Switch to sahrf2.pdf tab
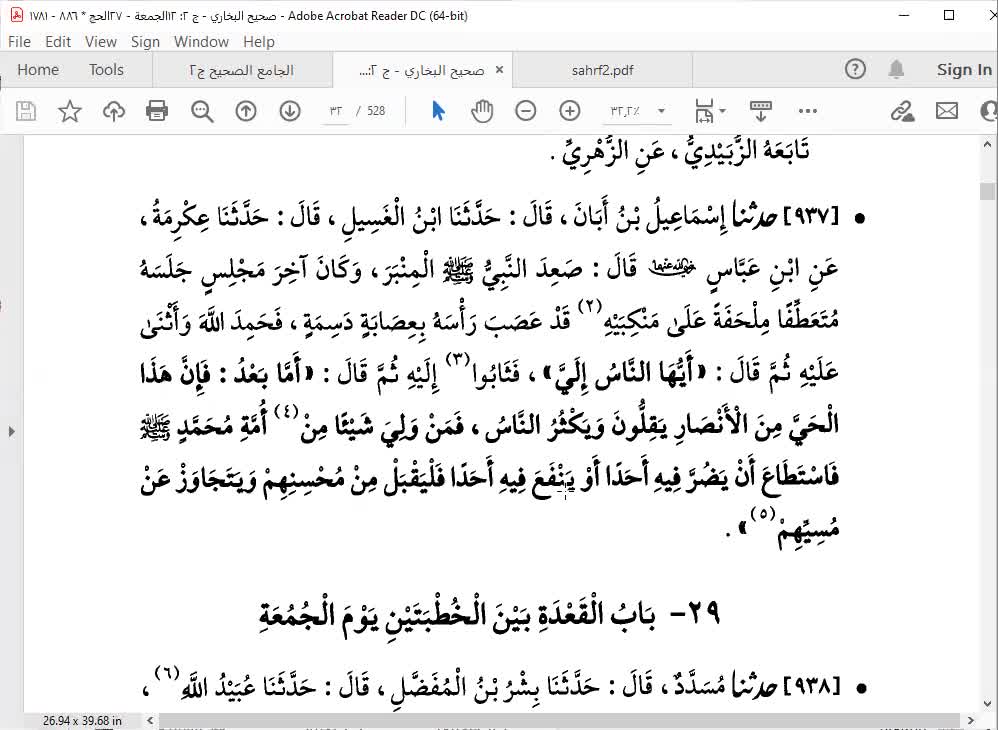This screenshot has width=998, height=730. (x=603, y=70)
